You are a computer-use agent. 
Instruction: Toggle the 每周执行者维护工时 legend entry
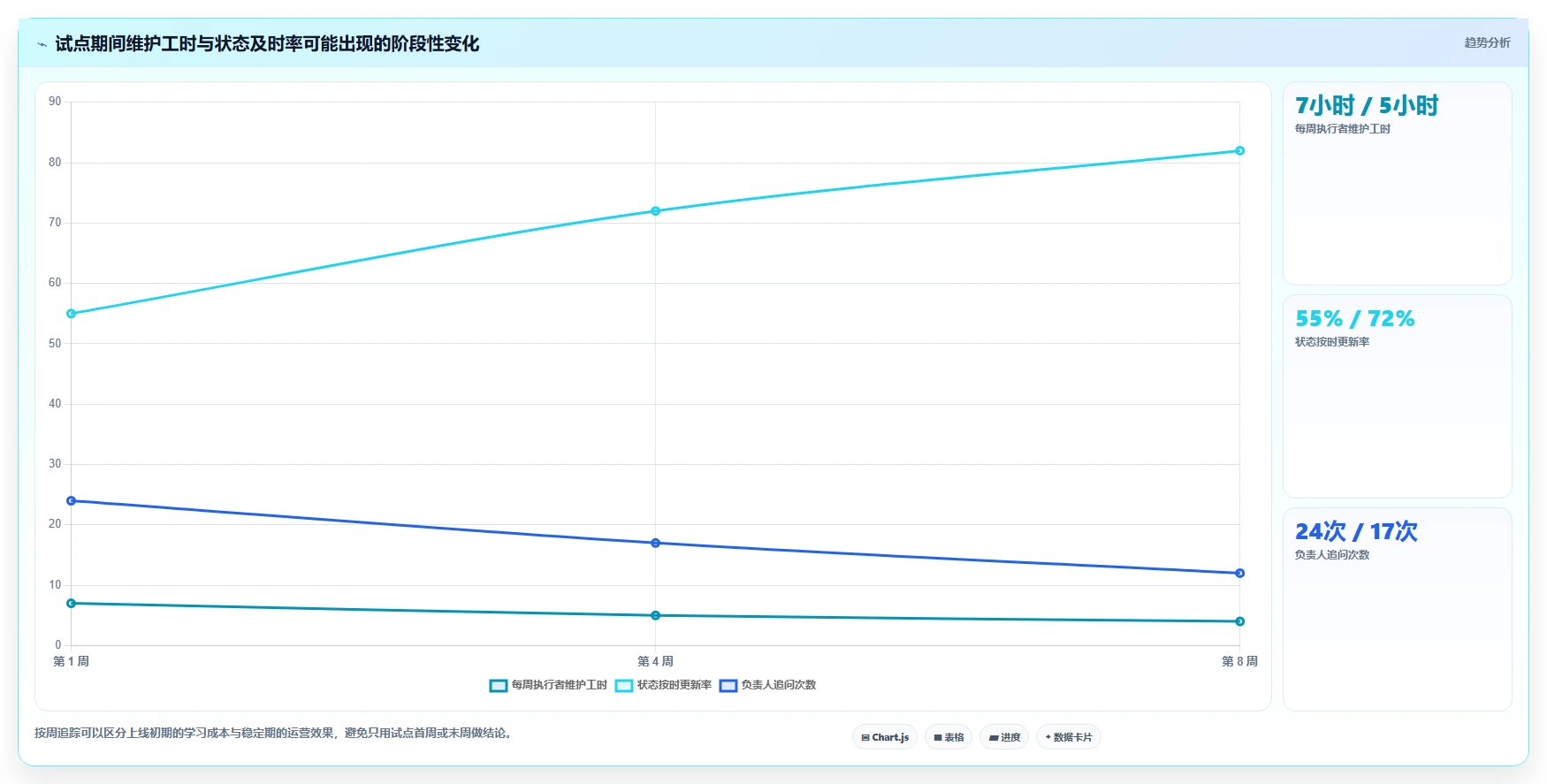[548, 685]
